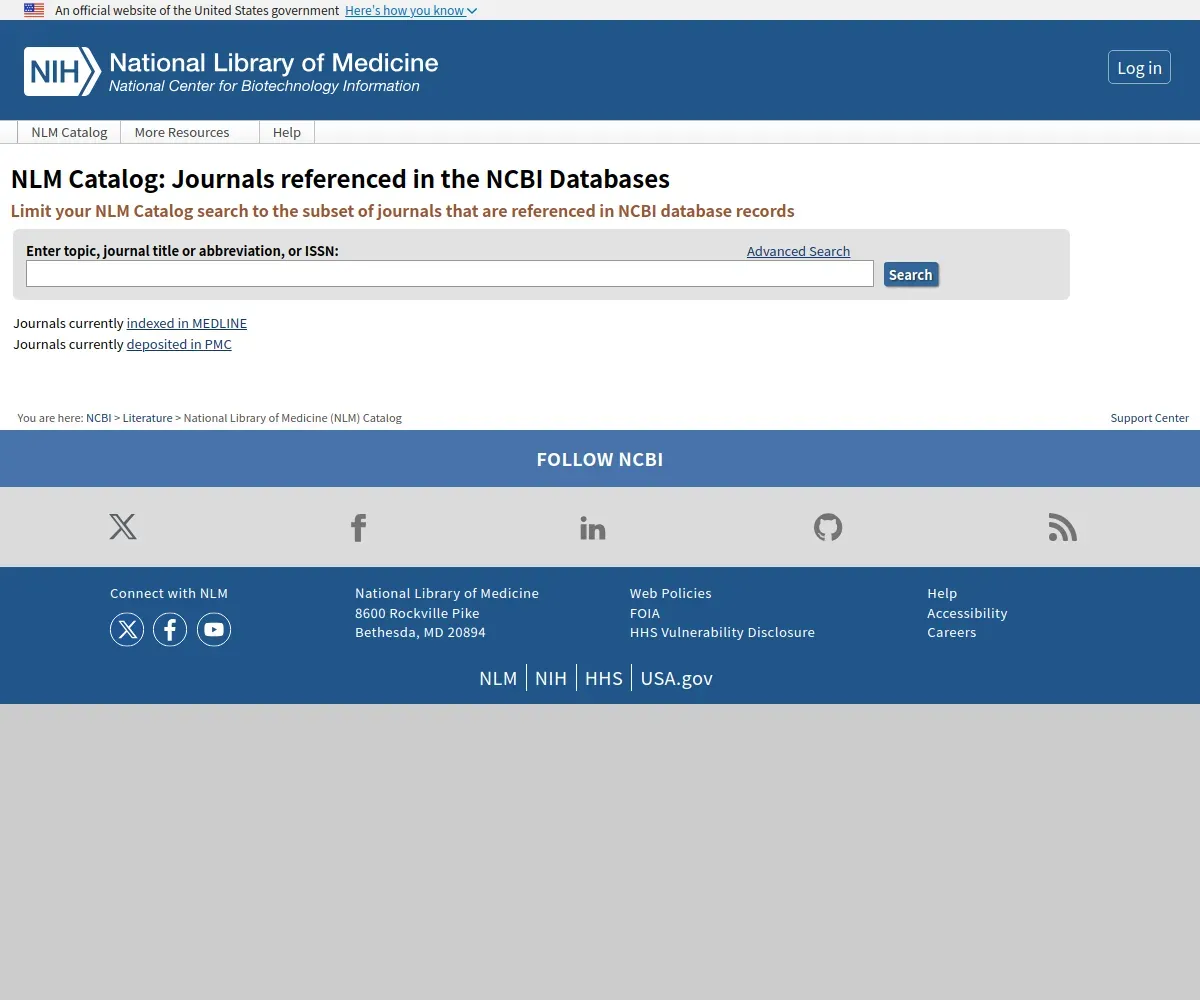Click the HHS link in the bottom footer
This screenshot has height=1000, width=1200.
[604, 678]
